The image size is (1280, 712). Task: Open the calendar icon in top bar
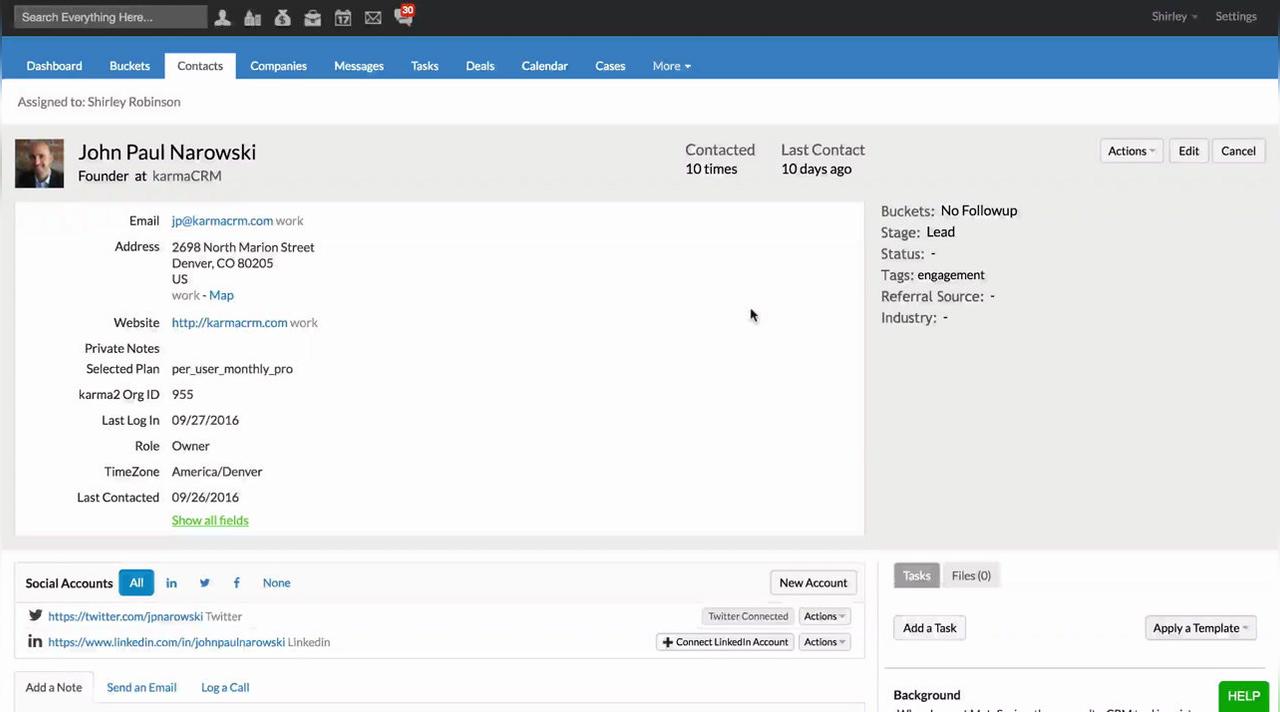(x=342, y=17)
